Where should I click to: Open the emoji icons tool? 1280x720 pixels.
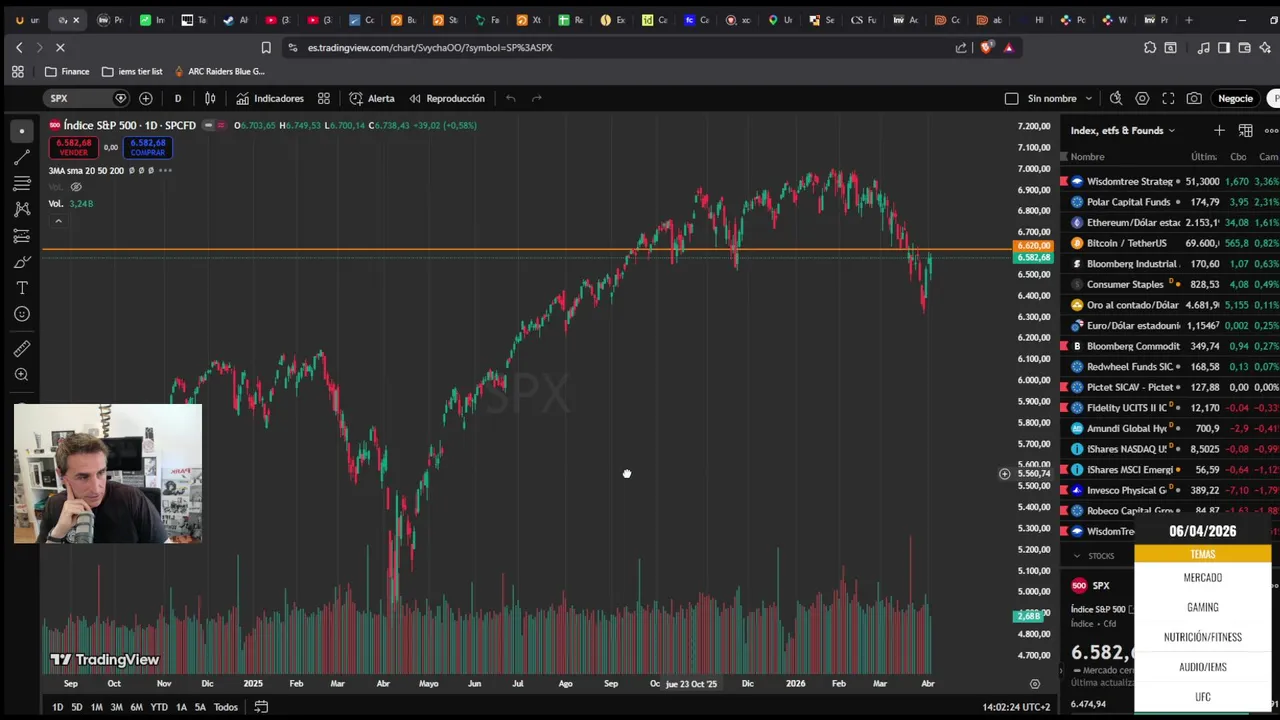21,314
